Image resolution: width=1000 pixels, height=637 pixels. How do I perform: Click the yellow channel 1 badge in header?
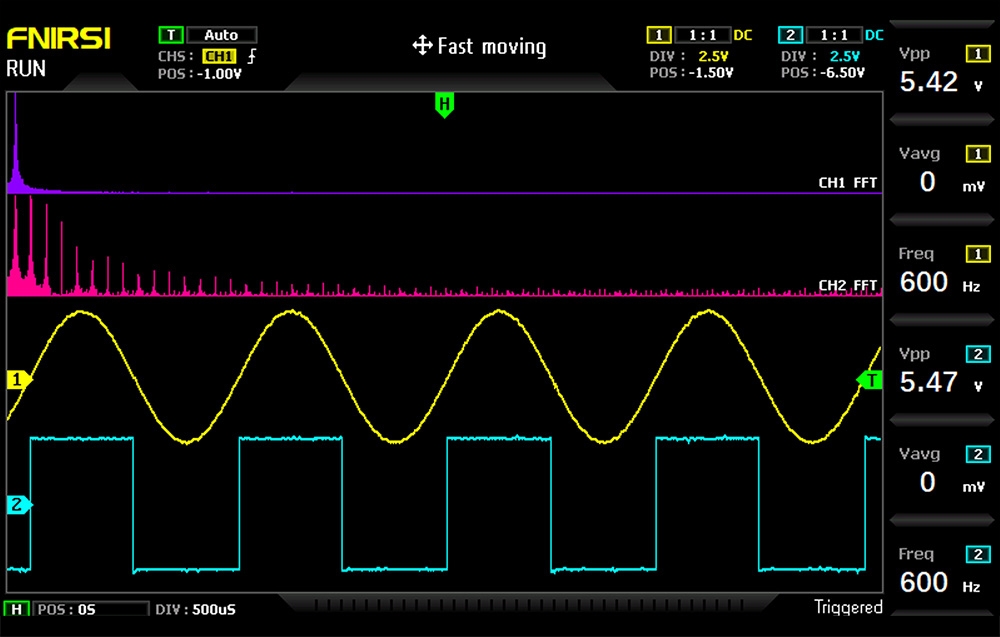pos(658,35)
